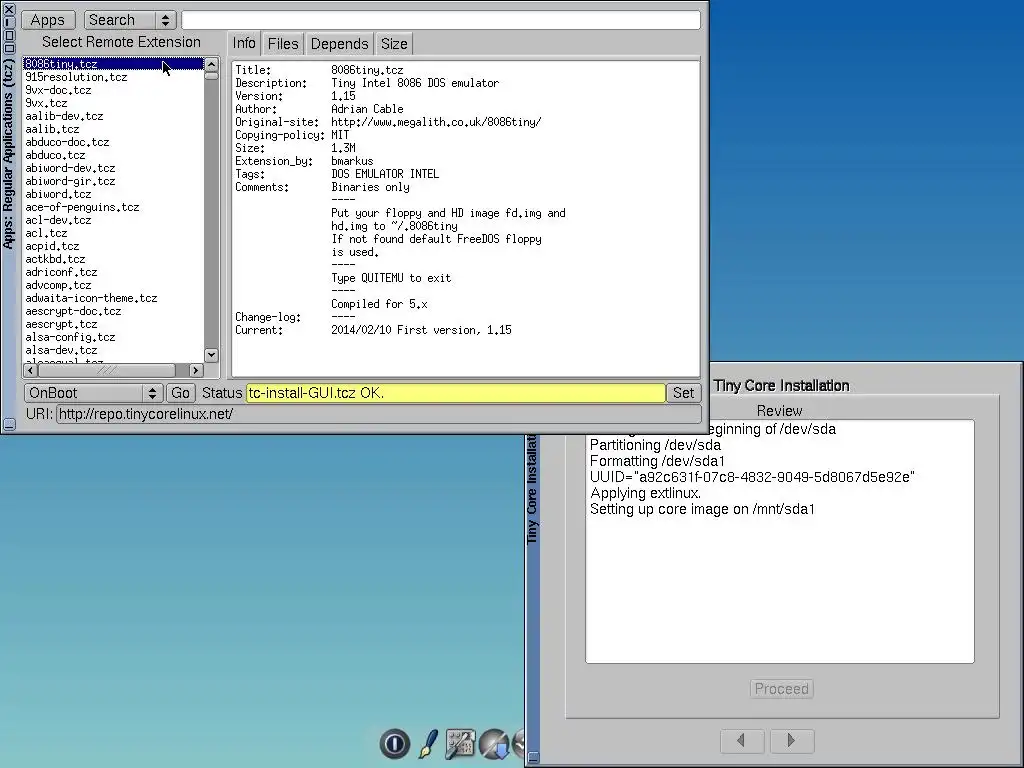The image size is (1024, 768).
Task: Select alsa-config.tcz in the list
Action: point(113,338)
